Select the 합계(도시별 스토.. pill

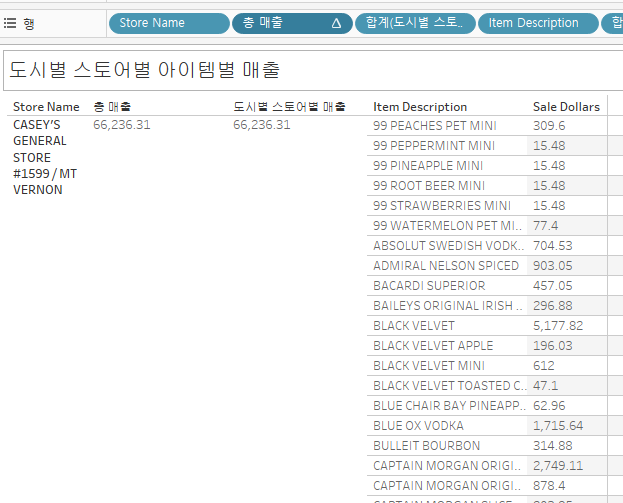pos(415,23)
